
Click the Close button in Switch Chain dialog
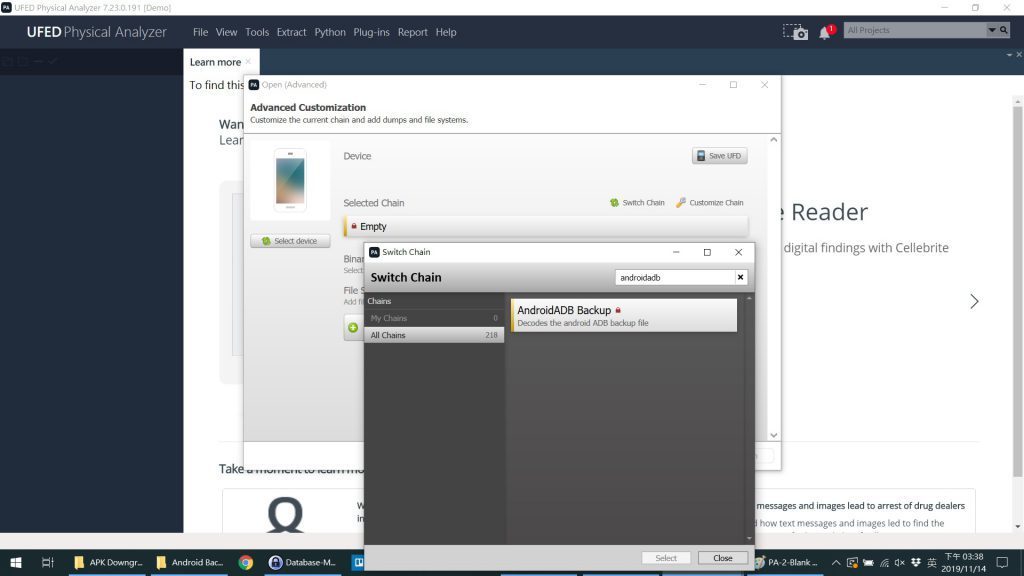coord(722,558)
